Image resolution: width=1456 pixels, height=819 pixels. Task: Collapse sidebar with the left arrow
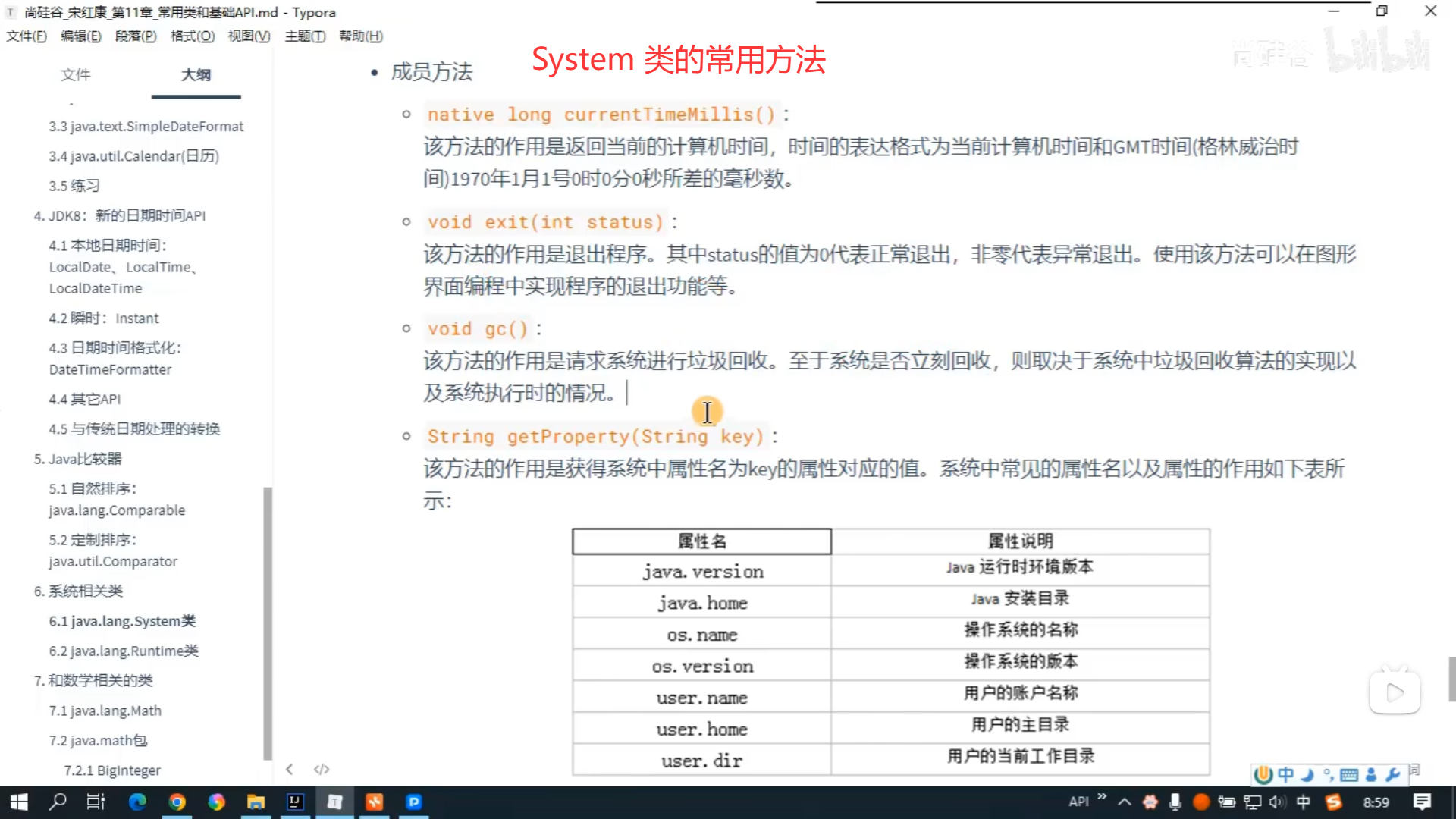click(x=290, y=769)
